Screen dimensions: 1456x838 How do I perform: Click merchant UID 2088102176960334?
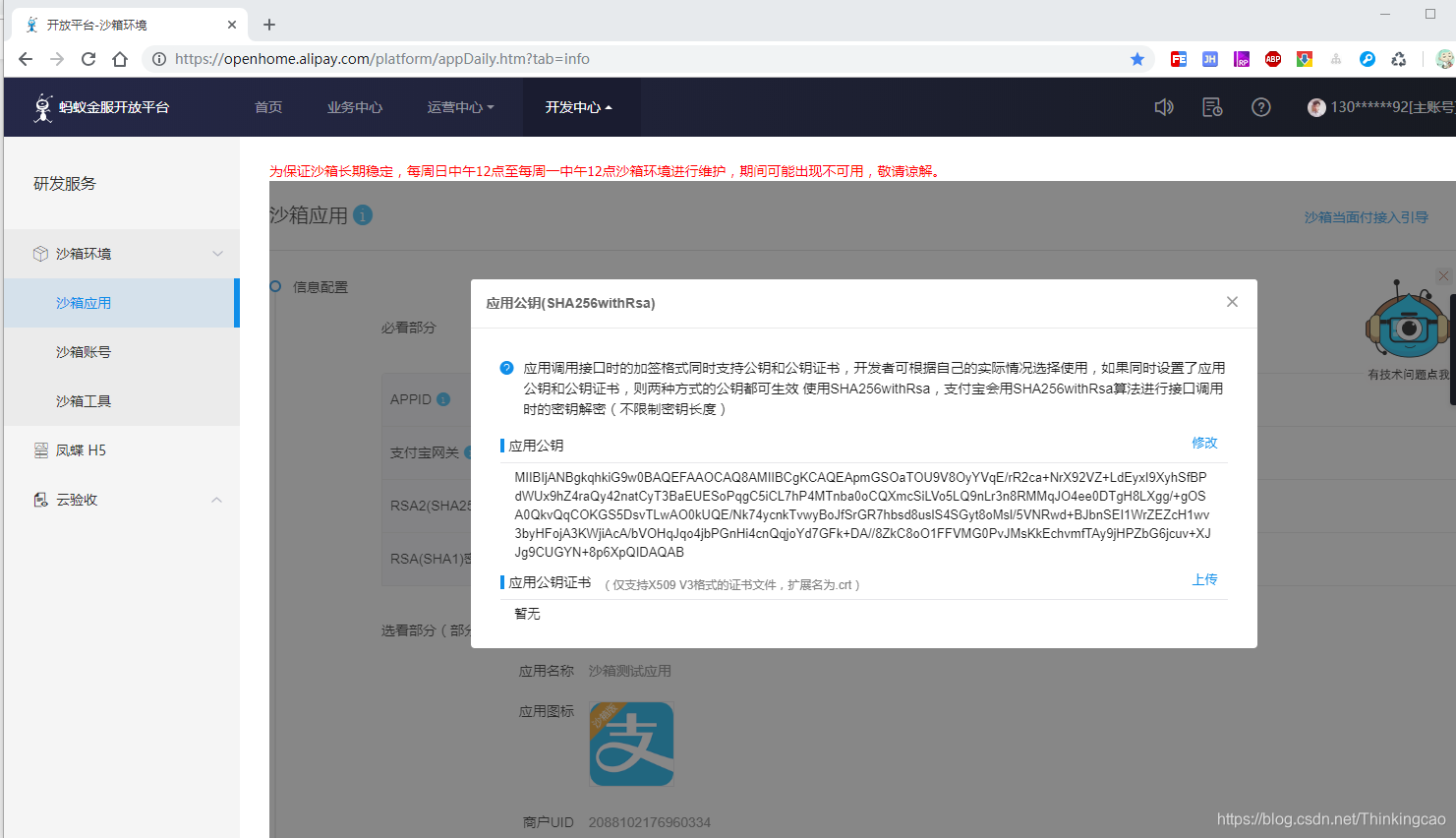(x=649, y=822)
